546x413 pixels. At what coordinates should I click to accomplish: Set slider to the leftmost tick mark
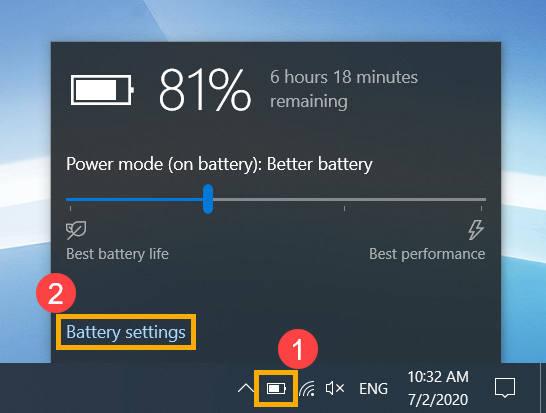[70, 208]
